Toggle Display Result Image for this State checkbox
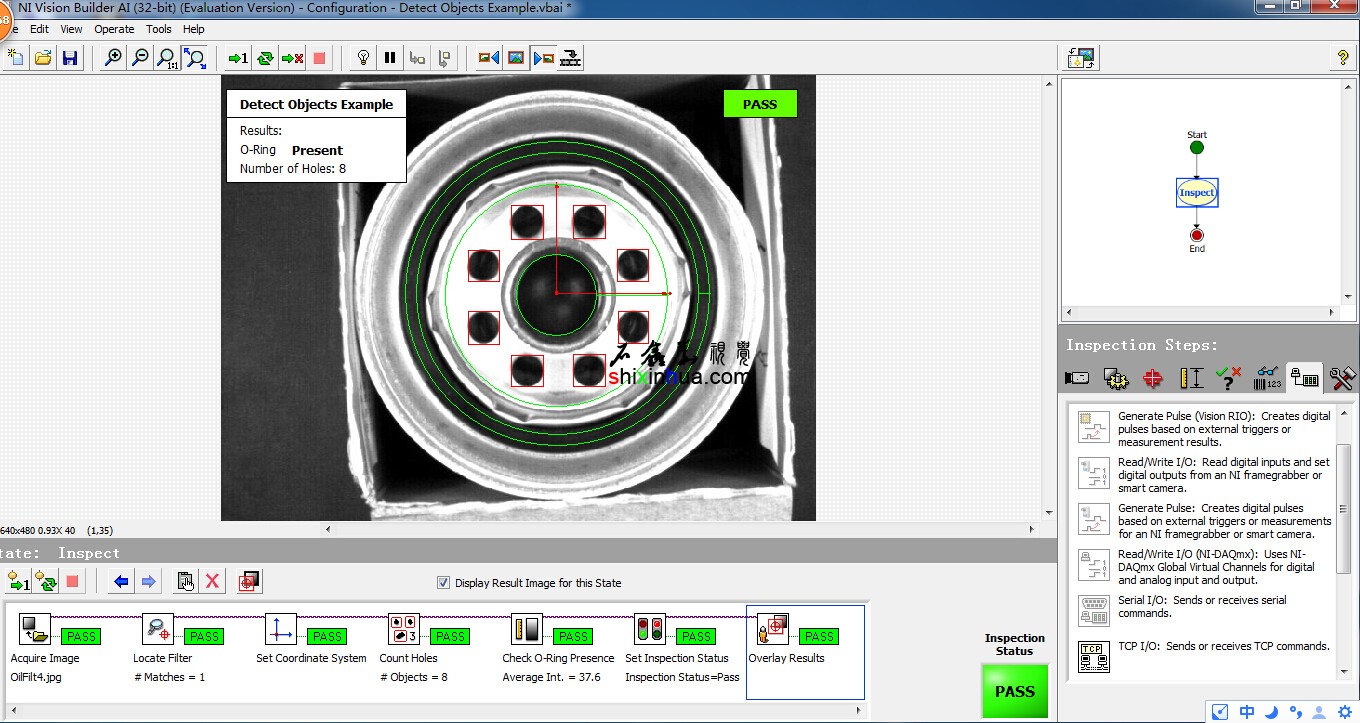 pos(444,583)
